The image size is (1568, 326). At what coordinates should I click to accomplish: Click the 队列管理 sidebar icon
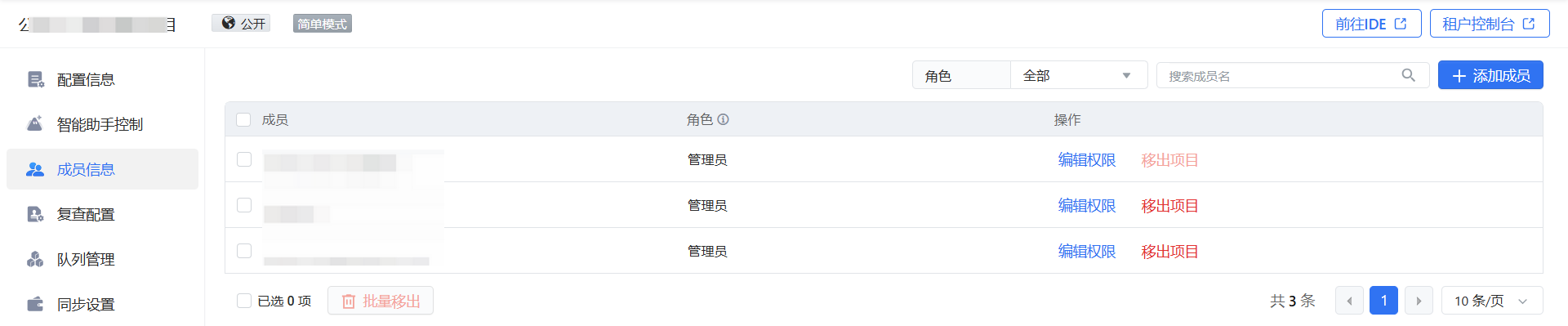(x=35, y=259)
